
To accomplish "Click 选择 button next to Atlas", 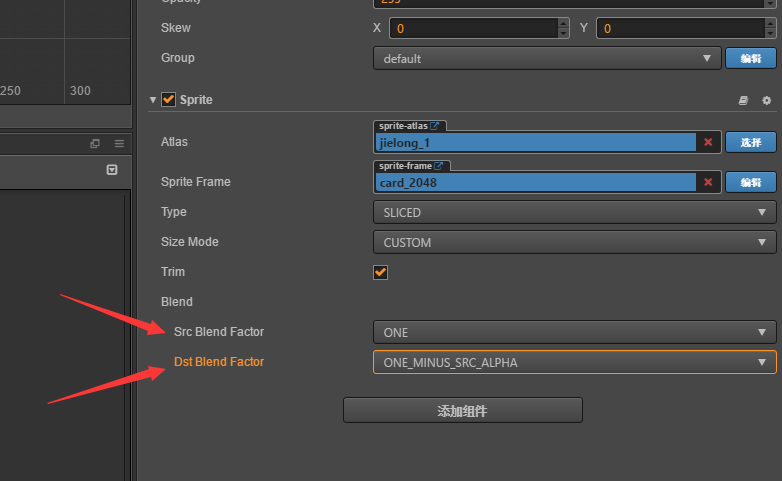I will pyautogui.click(x=750, y=142).
